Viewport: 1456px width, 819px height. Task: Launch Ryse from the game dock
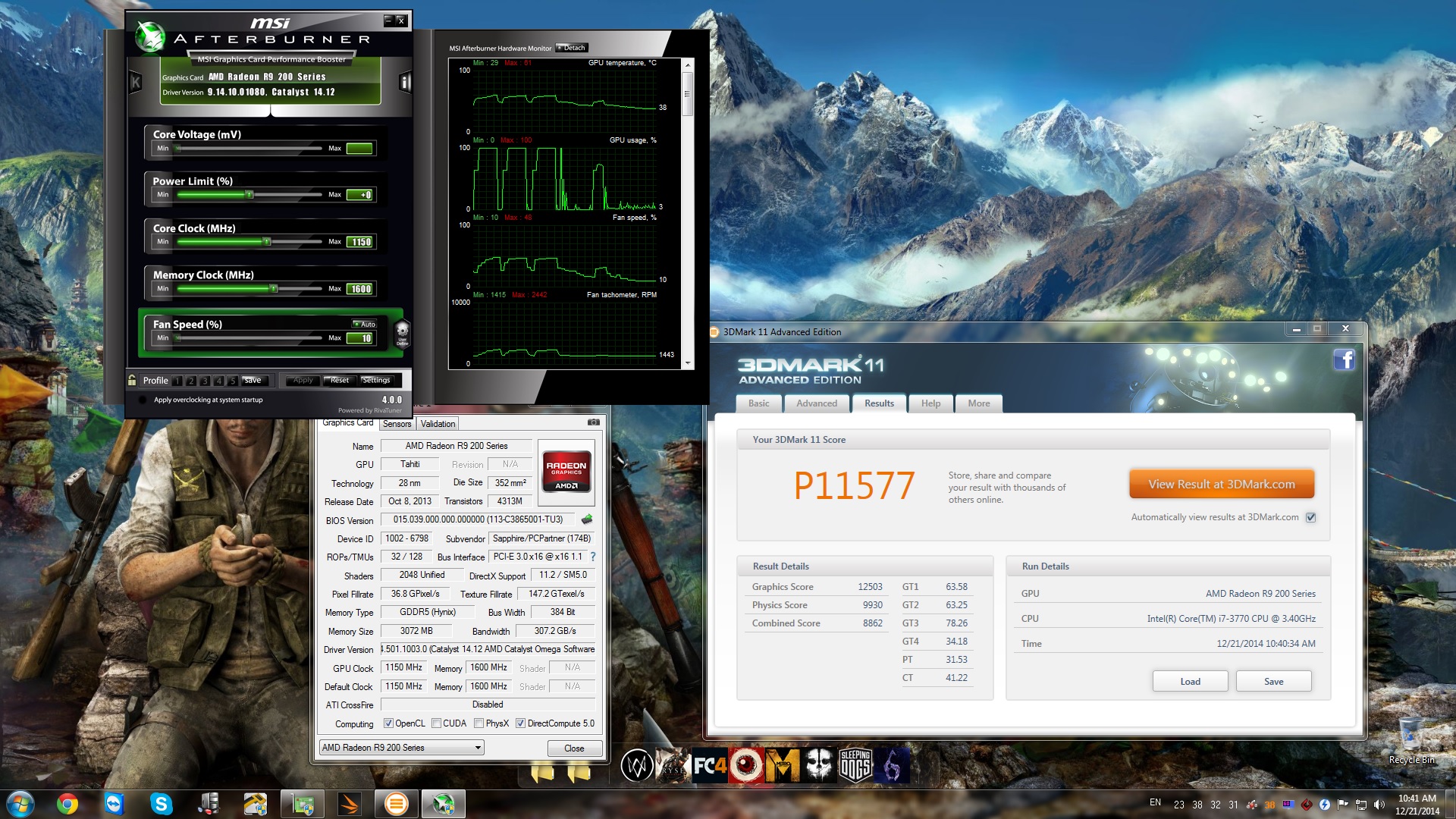click(673, 766)
